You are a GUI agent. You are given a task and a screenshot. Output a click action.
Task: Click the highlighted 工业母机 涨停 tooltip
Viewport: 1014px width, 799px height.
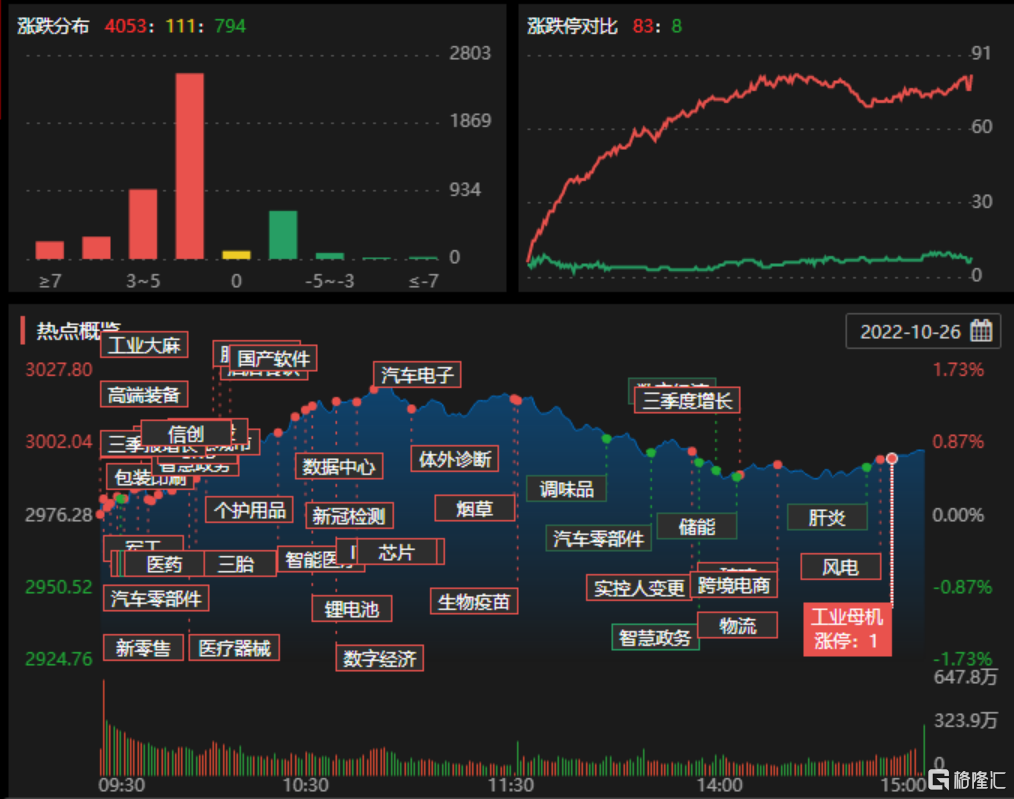pos(847,629)
